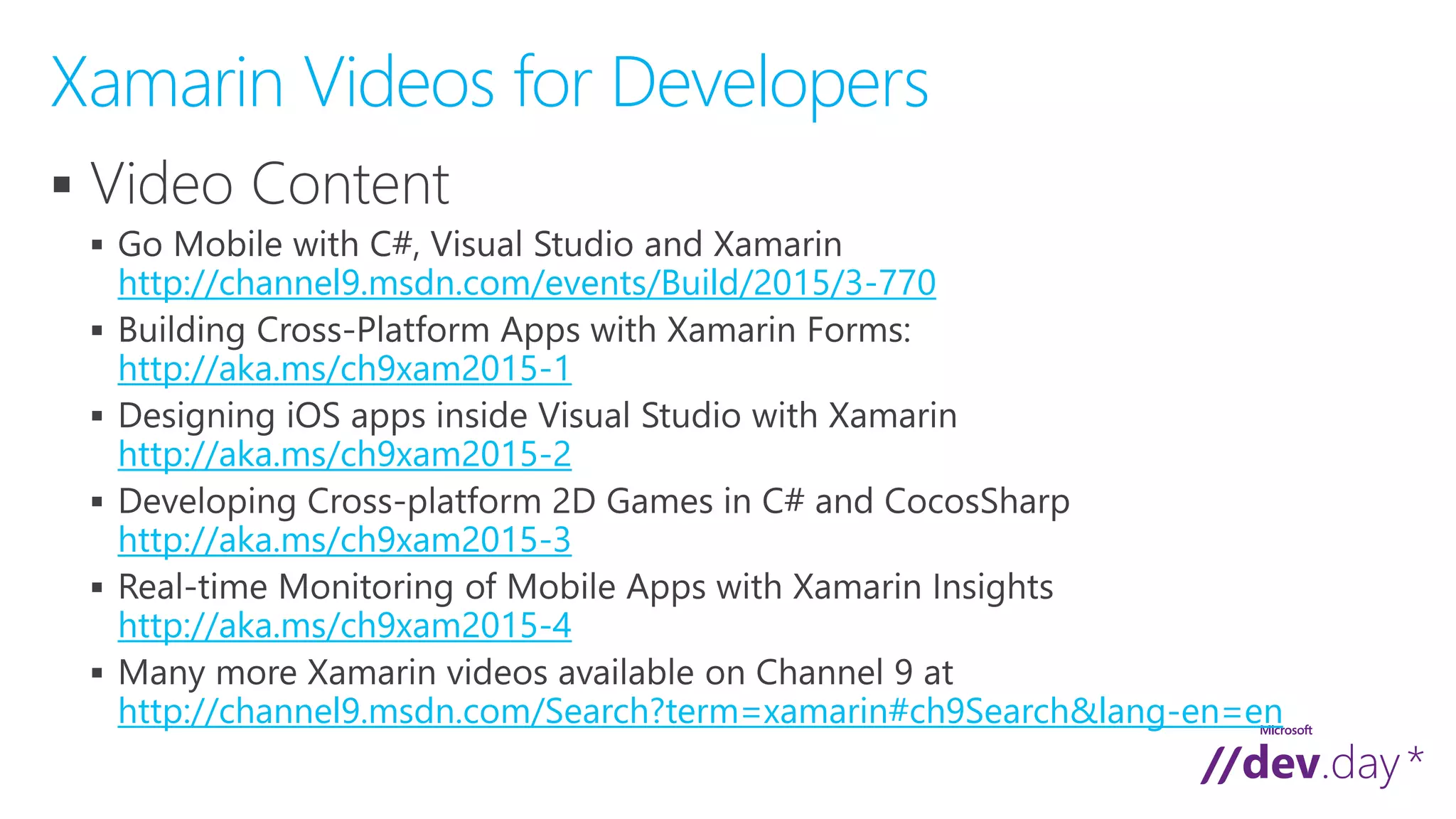Follow the aka.ms/ch9xam2015-2 hyperlink
The image size is (1456, 819).
pyautogui.click(x=345, y=454)
